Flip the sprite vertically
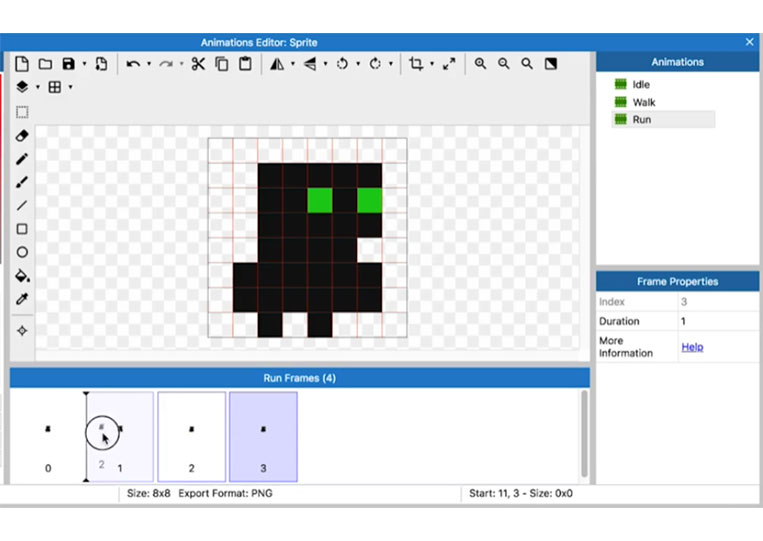The height and width of the screenshot is (541, 763). tap(310, 64)
